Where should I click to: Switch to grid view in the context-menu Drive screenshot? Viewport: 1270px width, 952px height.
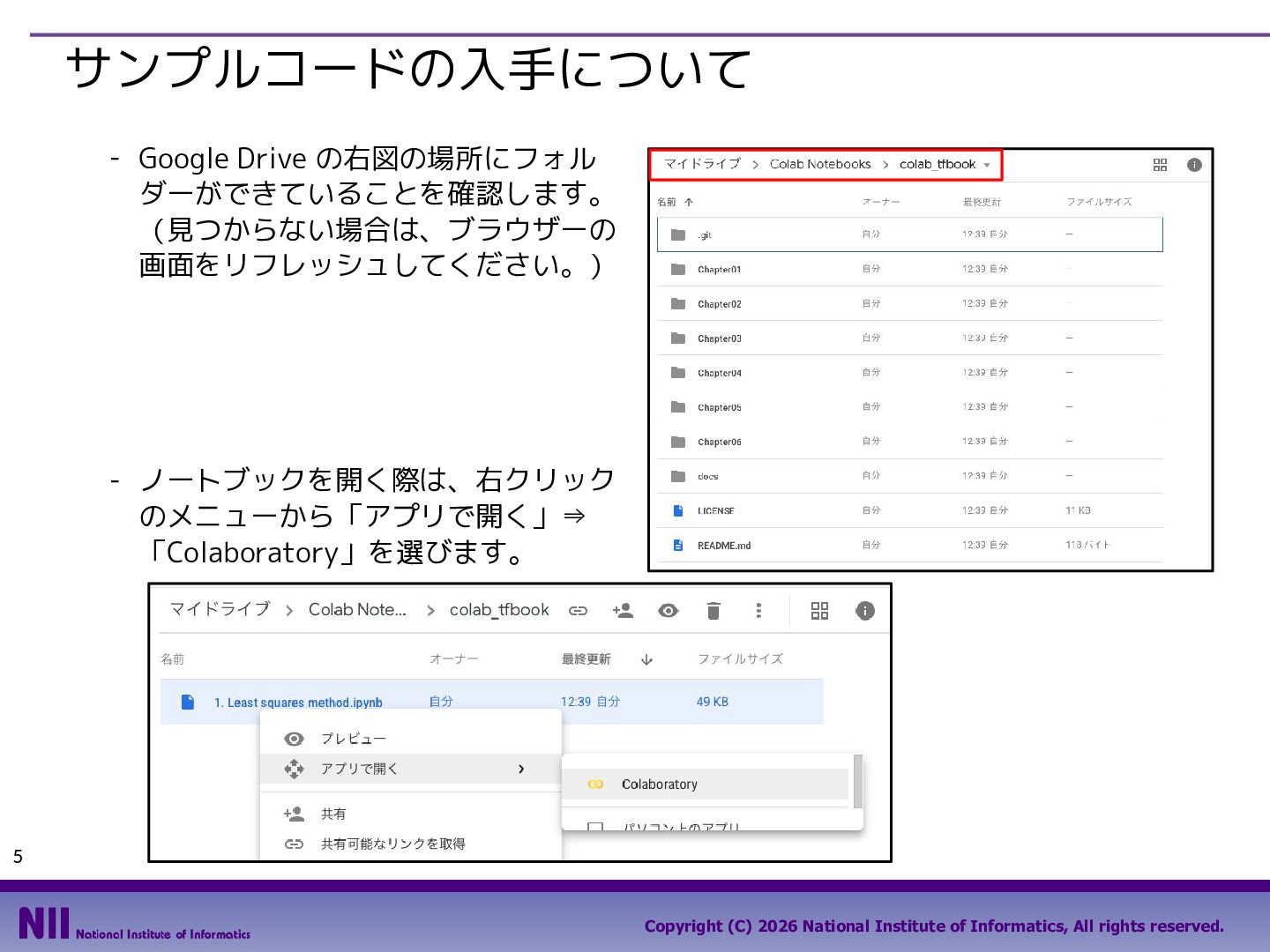[819, 611]
